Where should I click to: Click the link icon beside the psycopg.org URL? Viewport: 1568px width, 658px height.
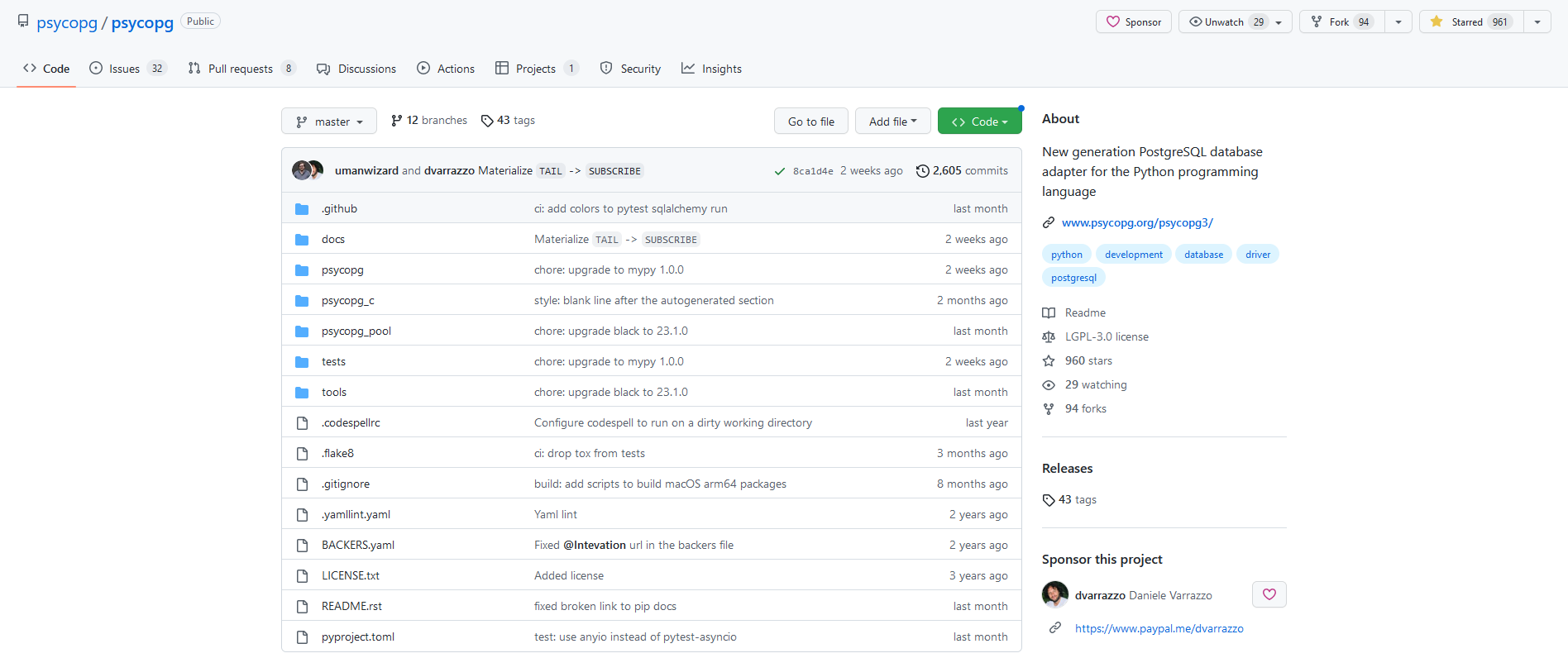[1049, 222]
